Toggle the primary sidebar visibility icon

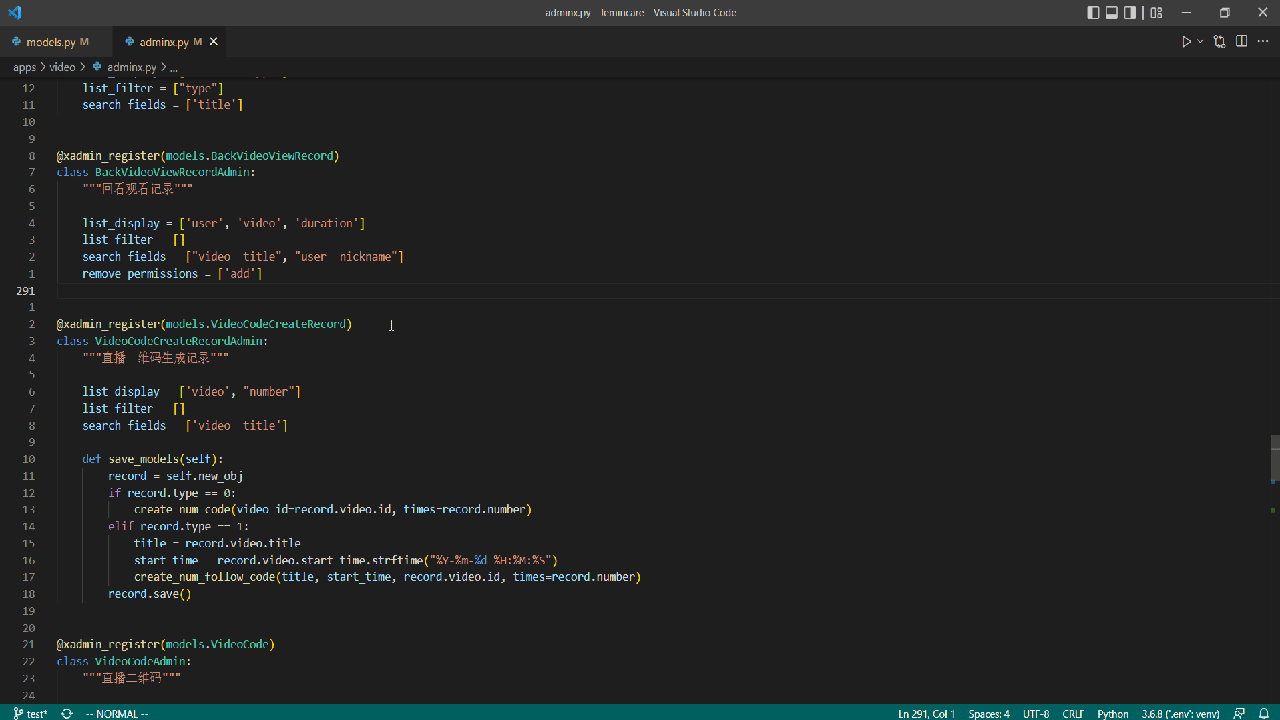click(x=1093, y=12)
